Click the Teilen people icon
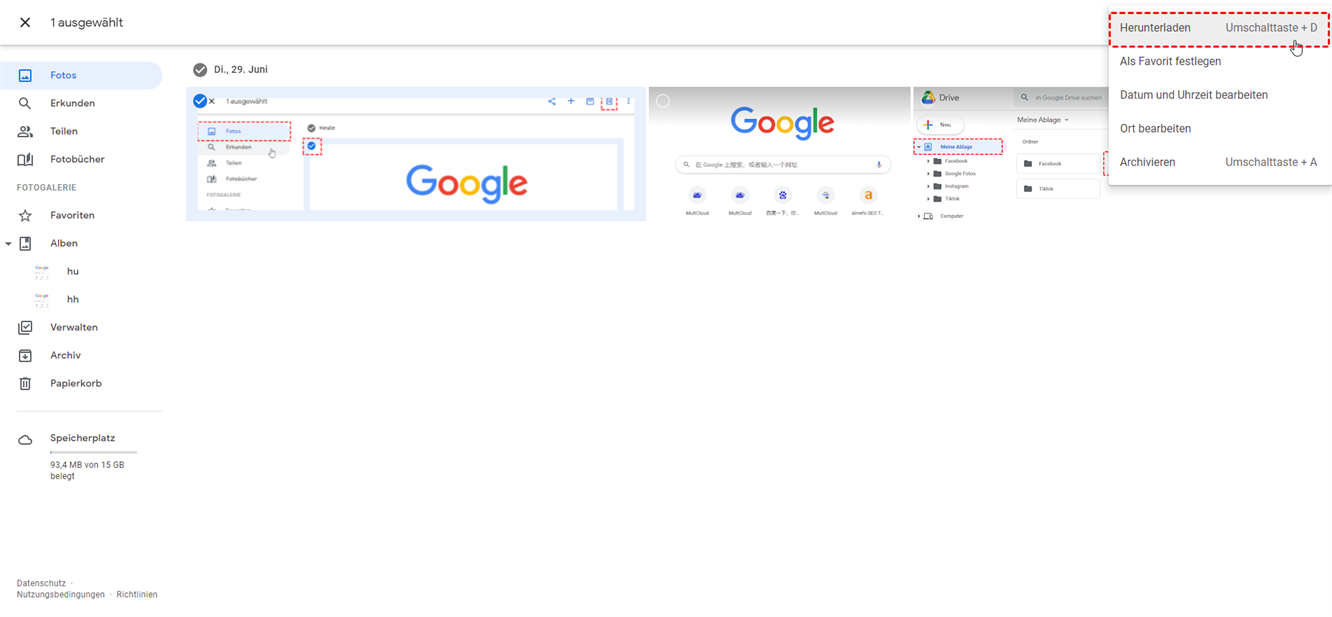Image resolution: width=1332 pixels, height=617 pixels. click(x=26, y=131)
